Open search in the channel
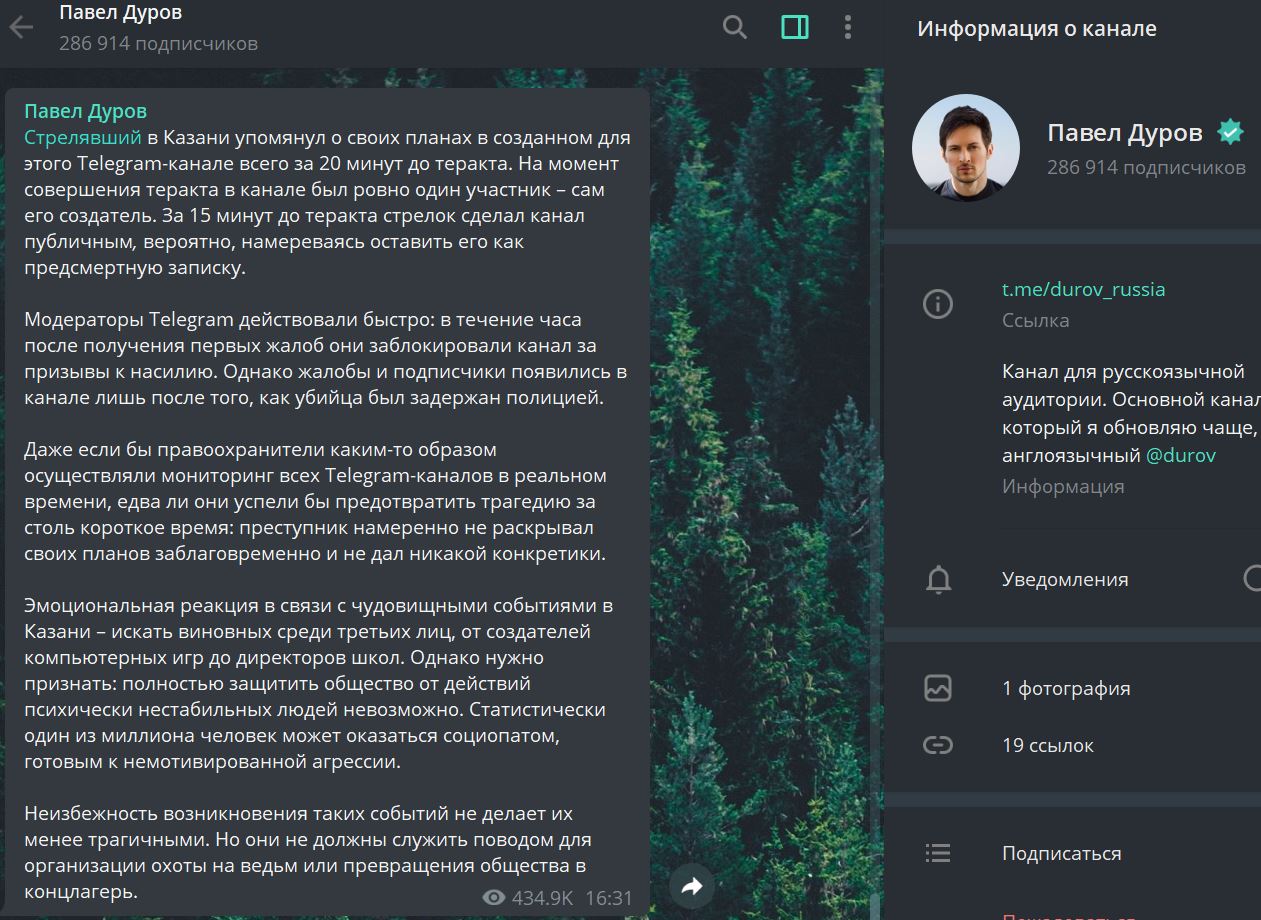The image size is (1261, 920). pos(735,27)
